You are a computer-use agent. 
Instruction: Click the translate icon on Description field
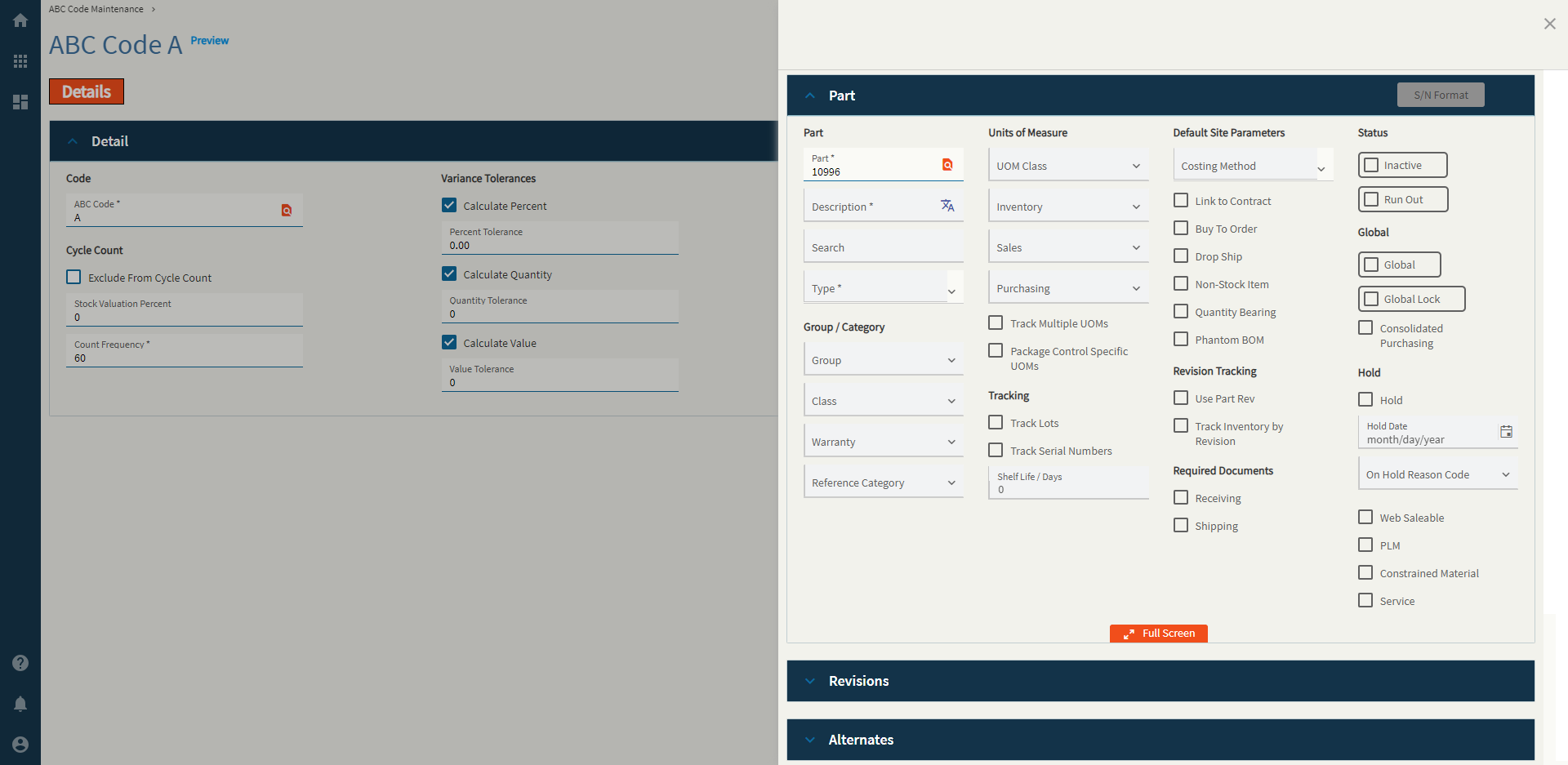point(947,206)
